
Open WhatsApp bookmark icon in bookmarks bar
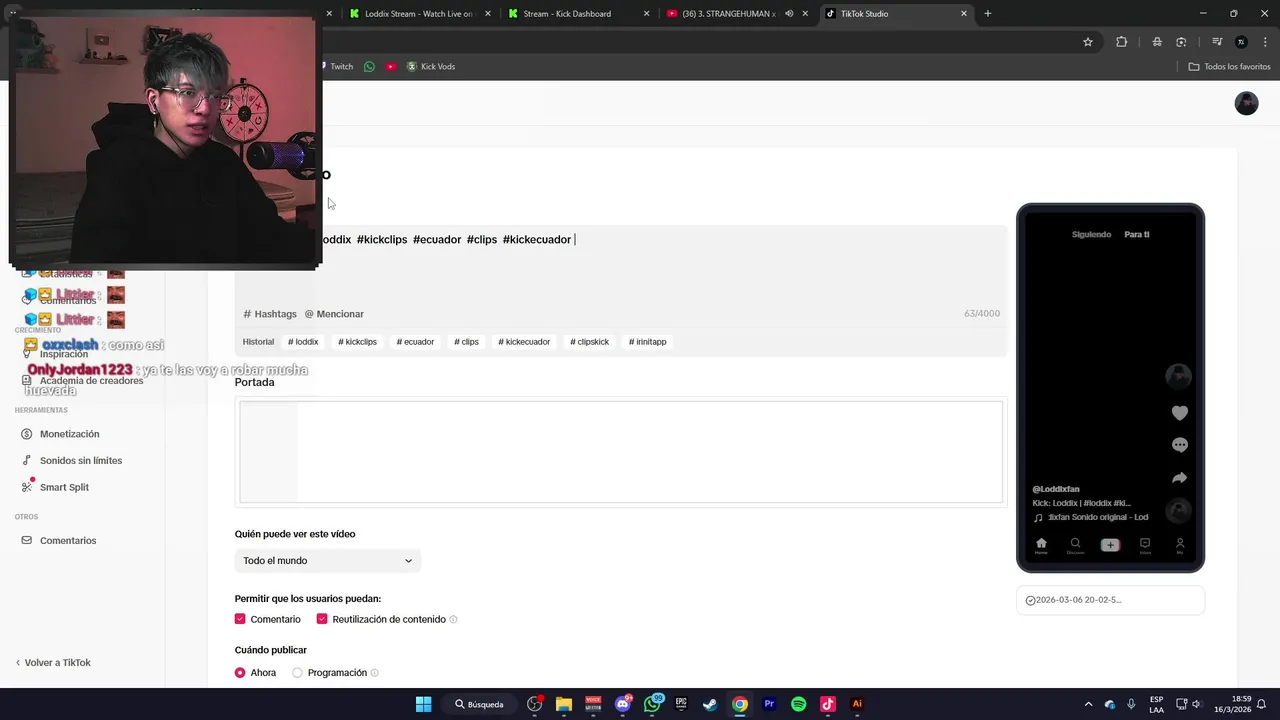(369, 66)
